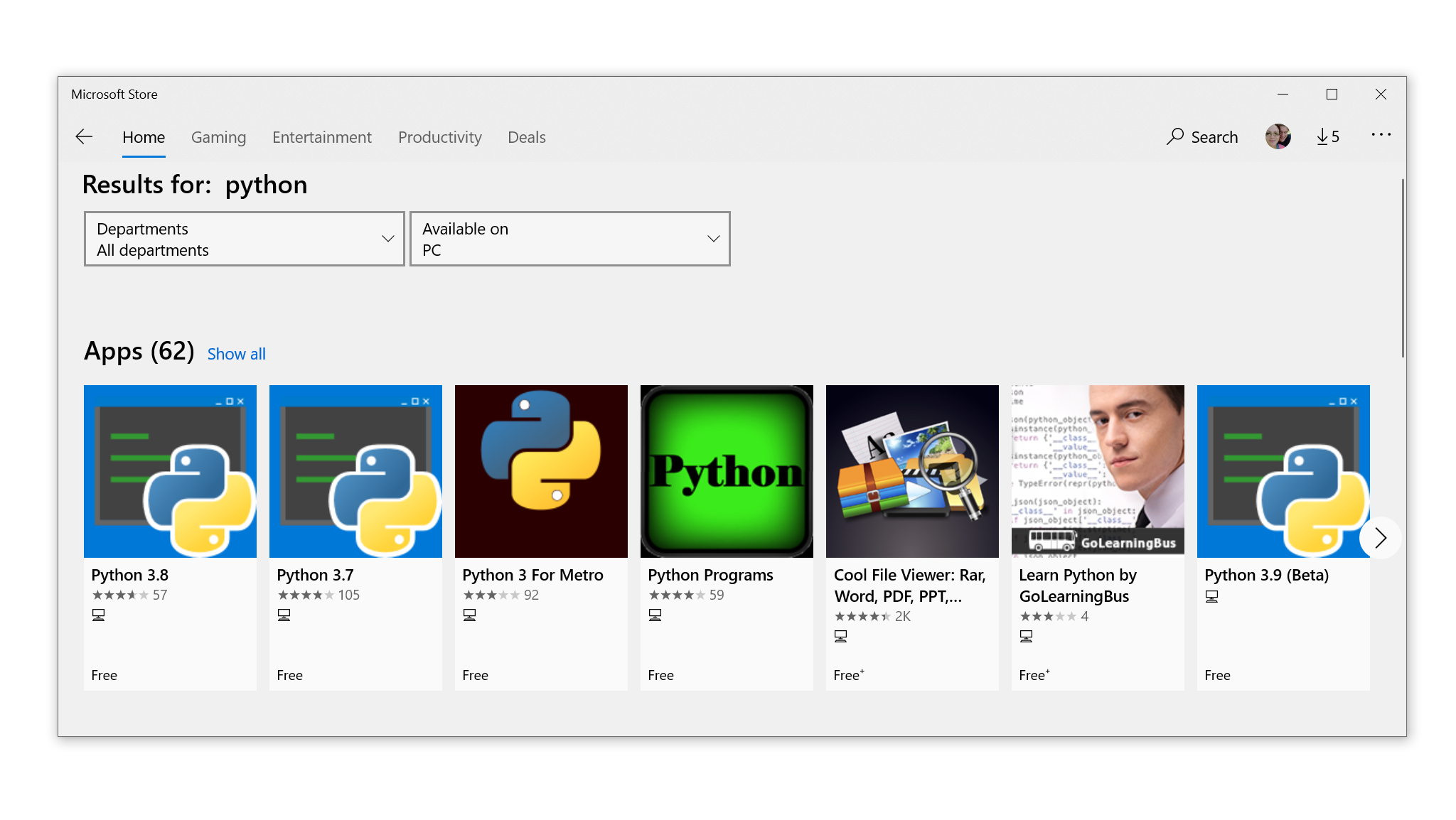Click the Python 3.7 app icon
The height and width of the screenshot is (820, 1456).
pyautogui.click(x=356, y=472)
